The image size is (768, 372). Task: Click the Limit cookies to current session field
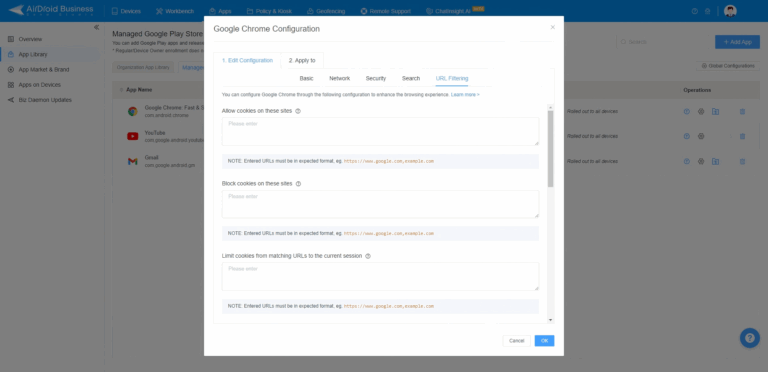coord(381,277)
